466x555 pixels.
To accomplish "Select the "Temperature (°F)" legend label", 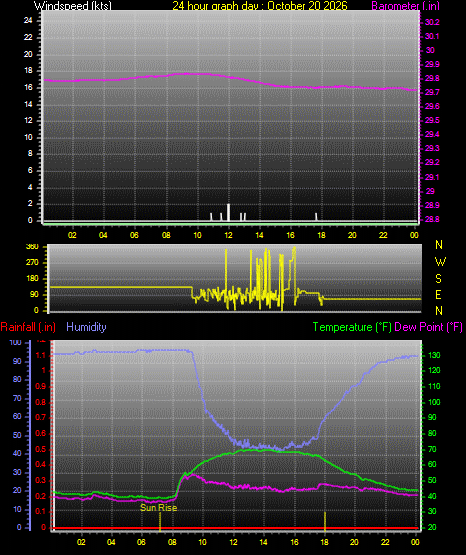I will pyautogui.click(x=352, y=327).
